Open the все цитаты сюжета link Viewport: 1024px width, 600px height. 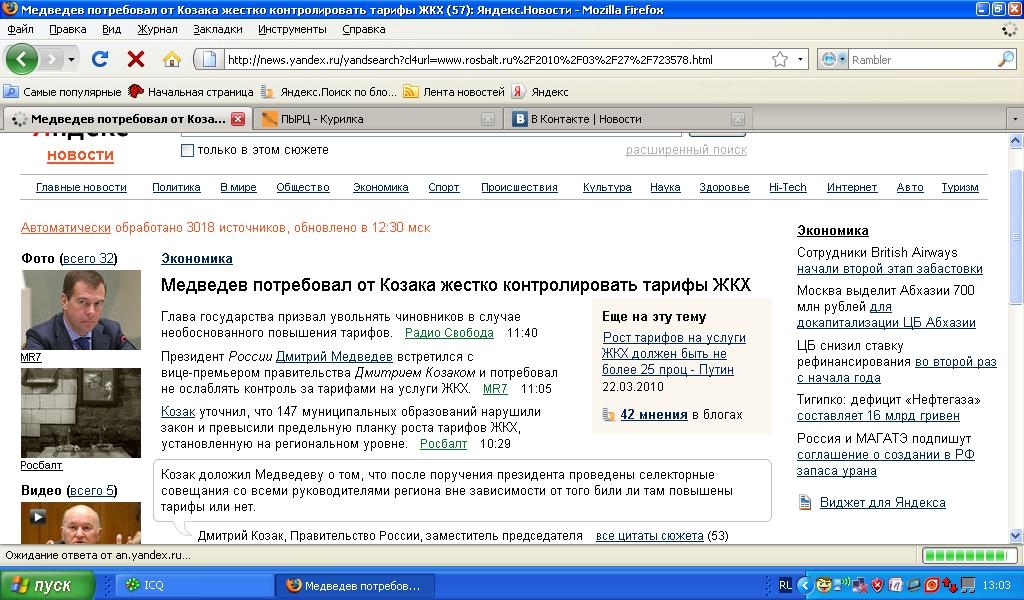(x=650, y=536)
